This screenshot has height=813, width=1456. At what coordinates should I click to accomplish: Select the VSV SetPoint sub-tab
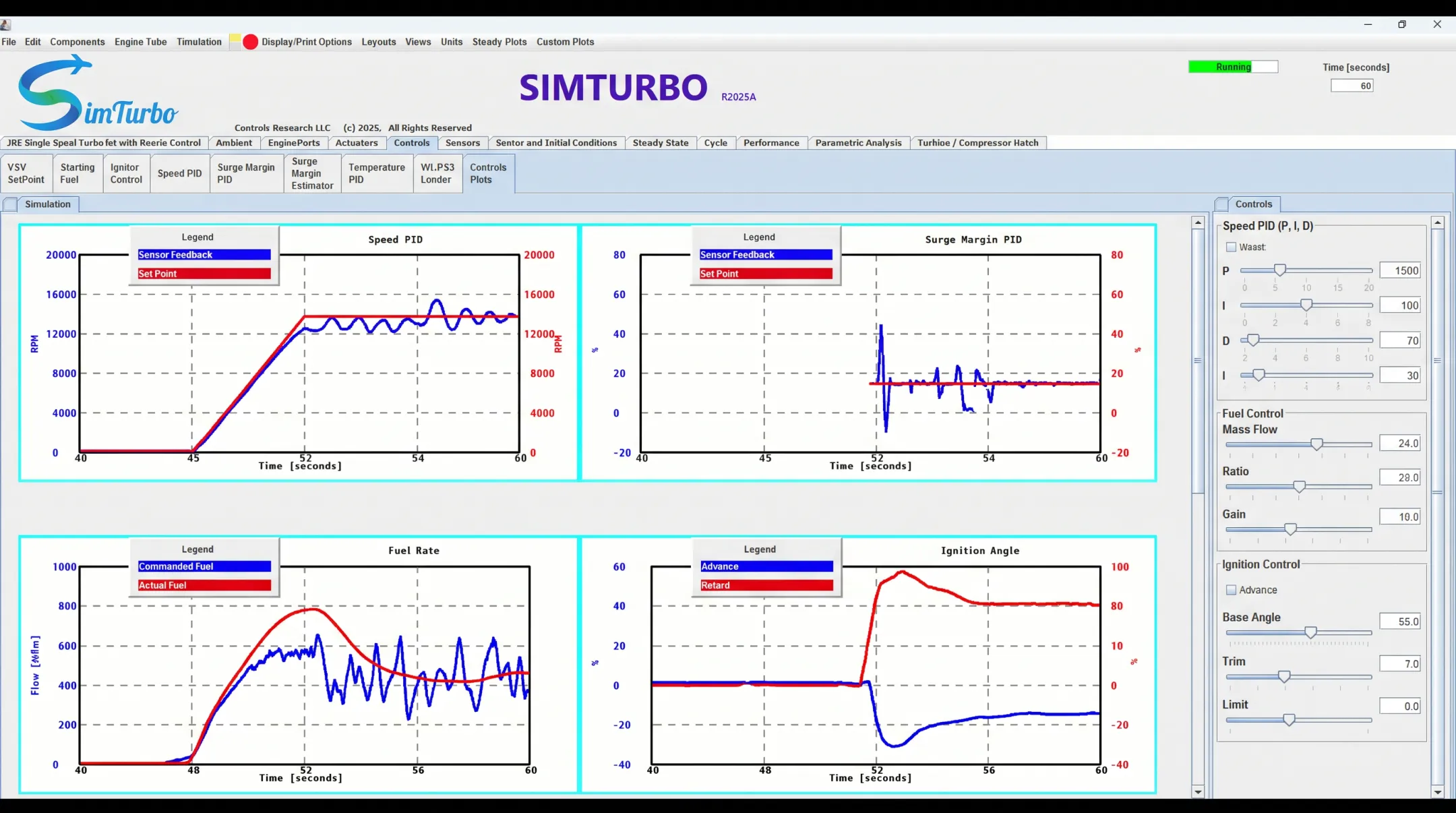tap(26, 173)
